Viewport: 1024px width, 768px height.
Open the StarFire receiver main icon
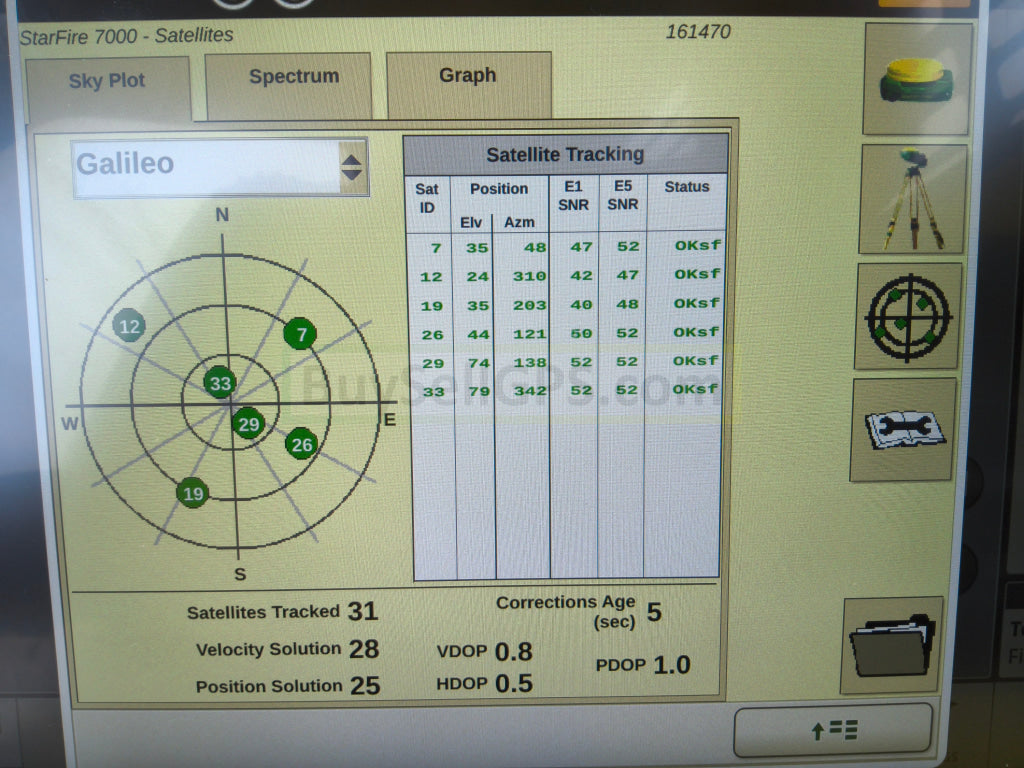tap(918, 79)
